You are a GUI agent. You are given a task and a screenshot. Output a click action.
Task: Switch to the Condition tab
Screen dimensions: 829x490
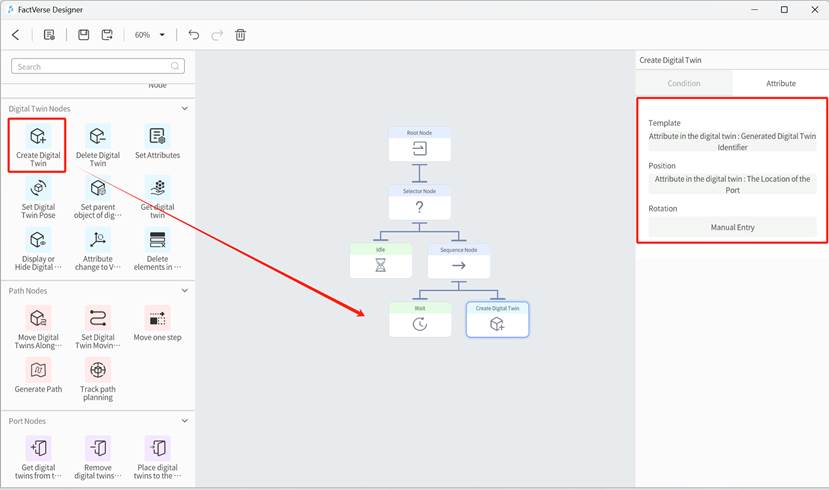[684, 83]
